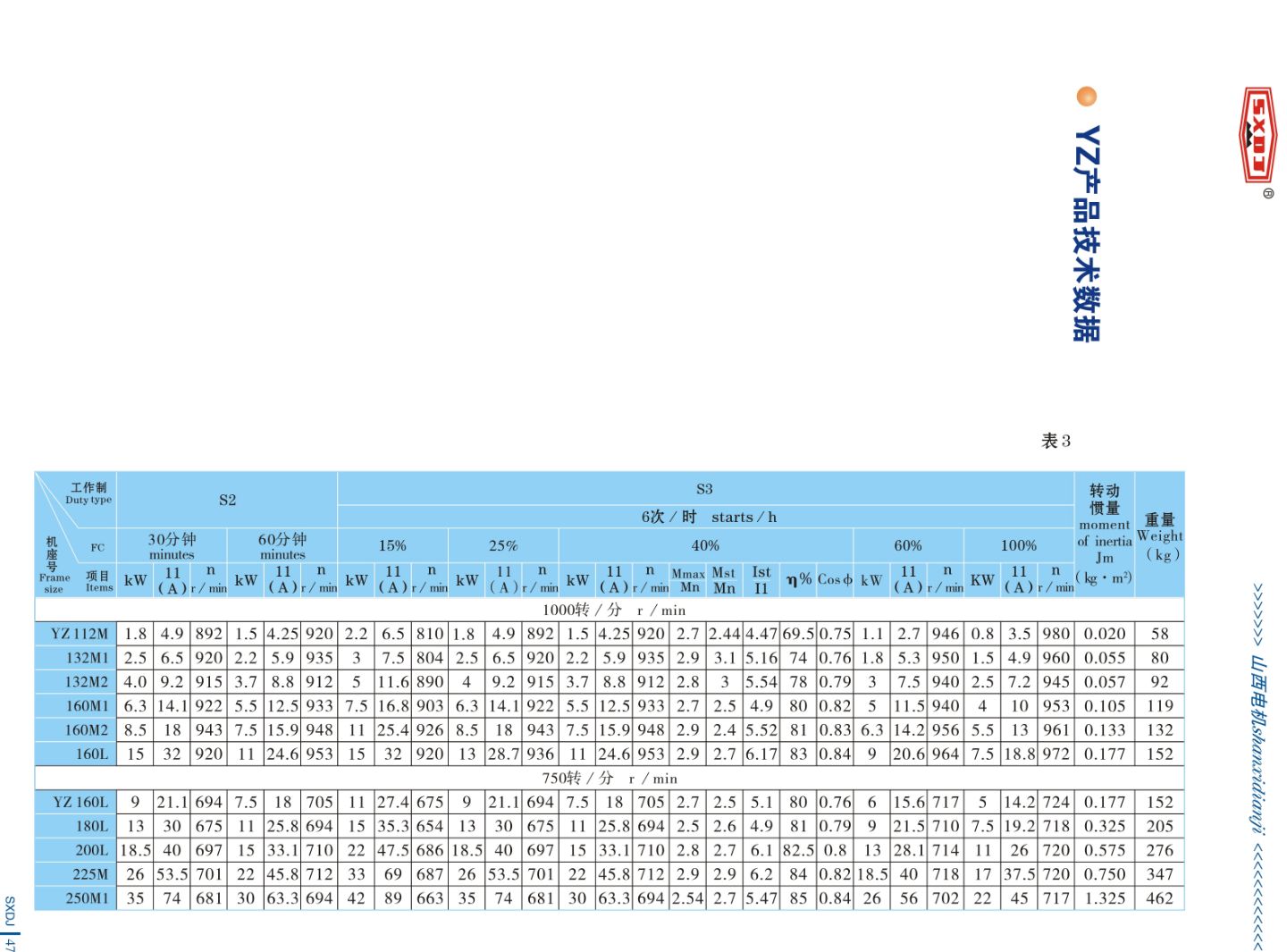Click the title text 'YZ产品技术数据'

click(1087, 233)
